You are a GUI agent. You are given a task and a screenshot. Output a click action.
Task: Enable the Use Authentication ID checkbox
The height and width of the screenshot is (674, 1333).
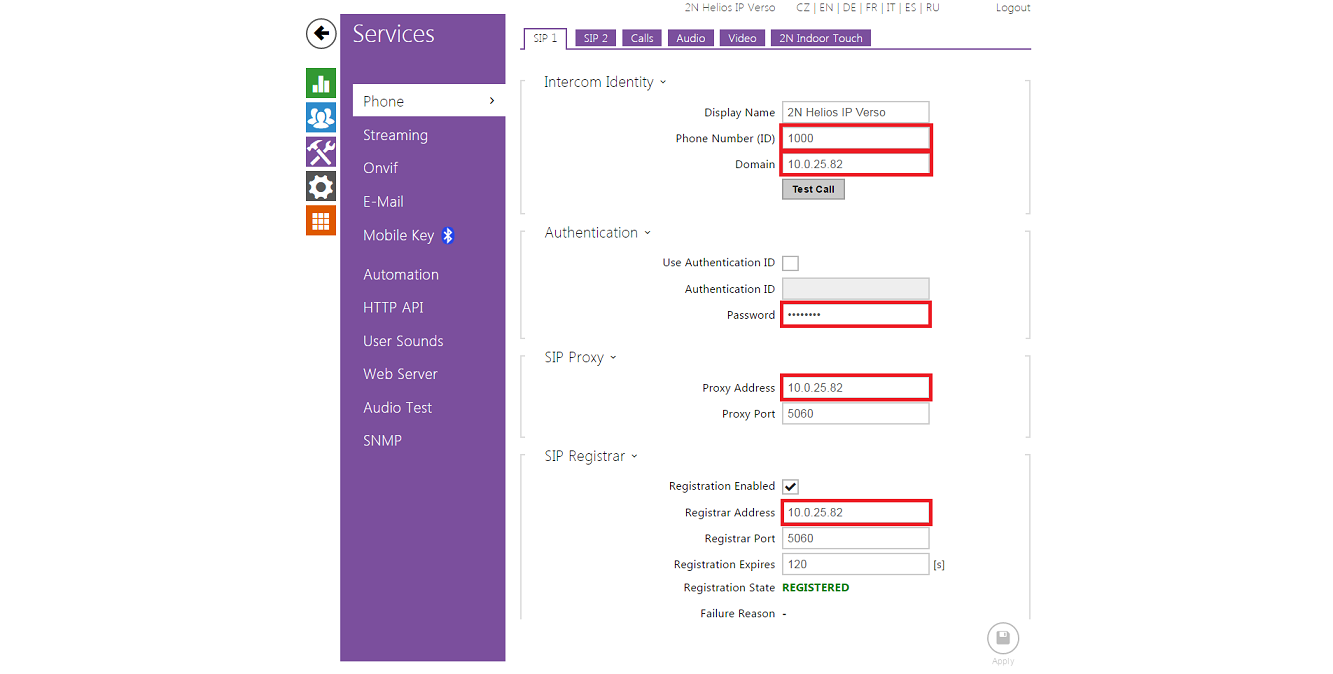790,263
